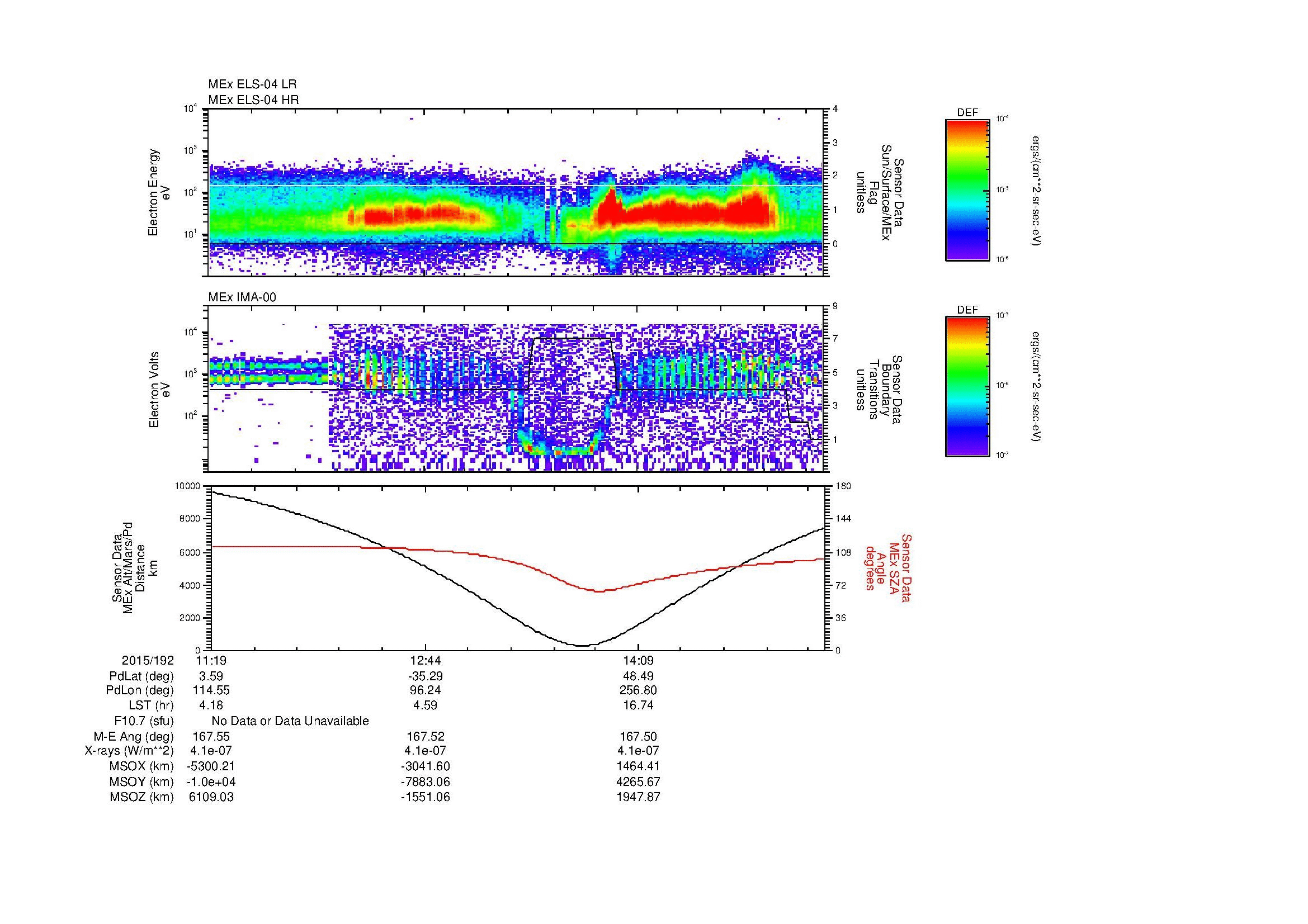
Task: Click the 'MEx ELS-04 LR' title label
Action: tap(252, 84)
